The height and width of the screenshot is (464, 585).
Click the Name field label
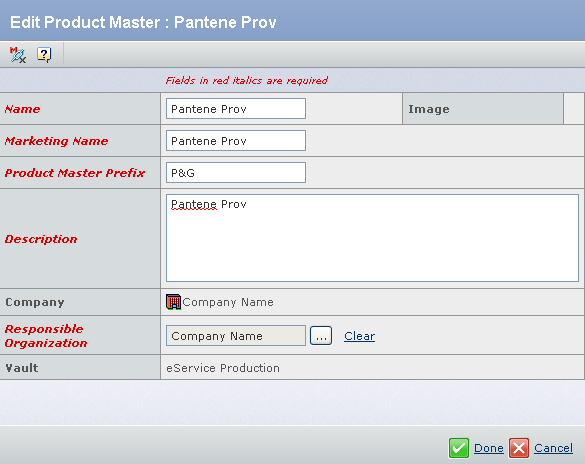click(x=22, y=109)
